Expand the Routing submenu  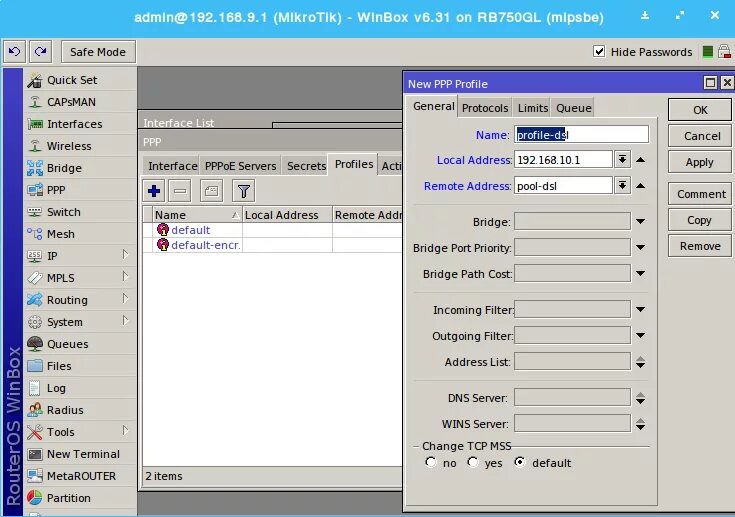125,299
